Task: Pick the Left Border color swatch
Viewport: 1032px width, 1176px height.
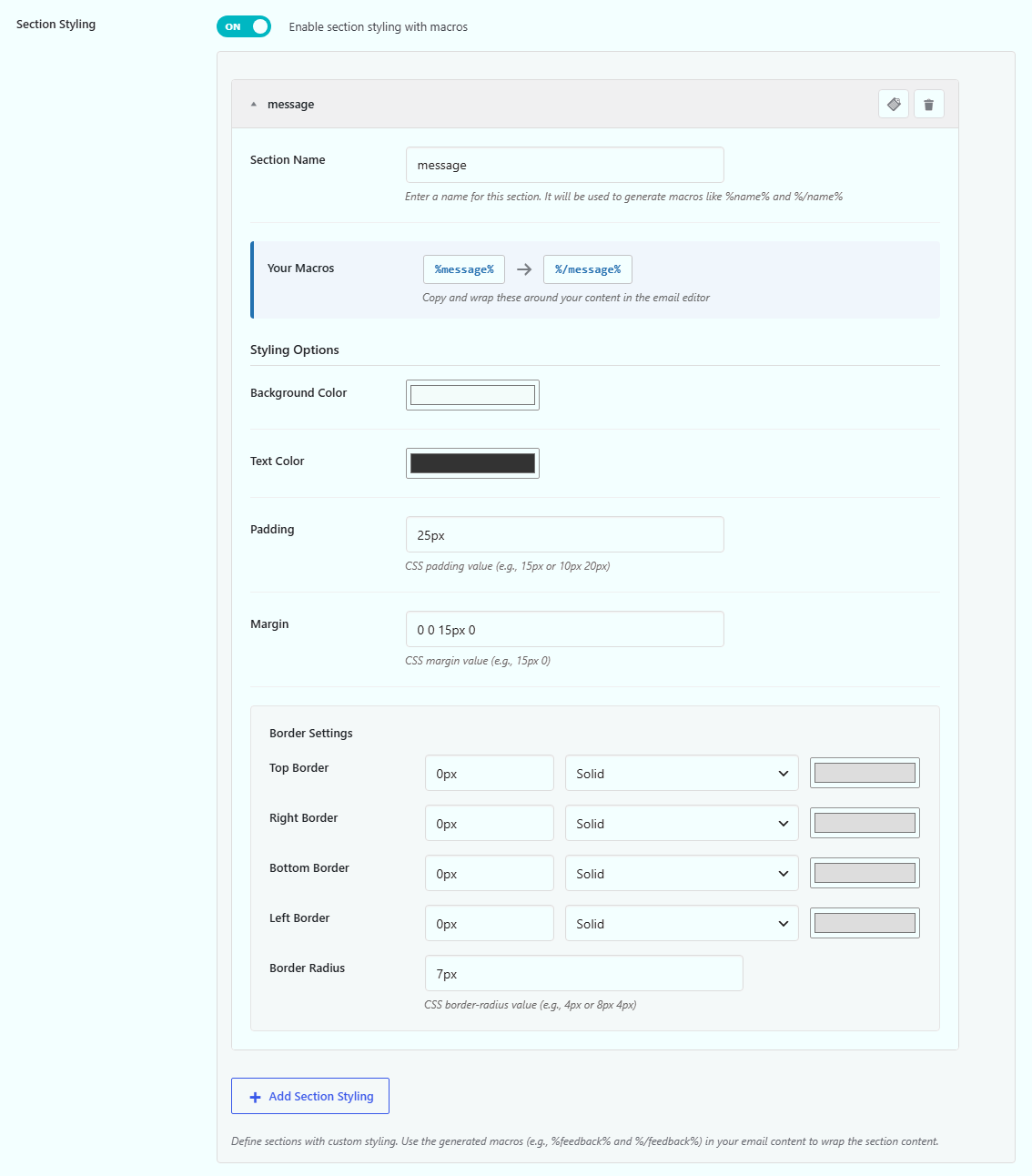Action: [865, 923]
